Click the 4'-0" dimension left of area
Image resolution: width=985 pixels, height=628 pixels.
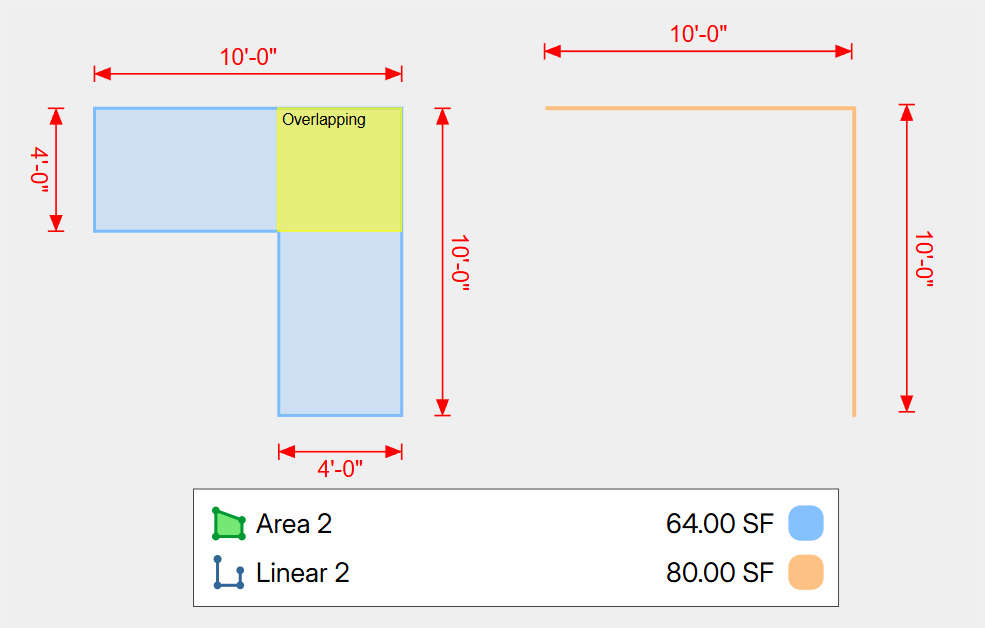[x=40, y=170]
